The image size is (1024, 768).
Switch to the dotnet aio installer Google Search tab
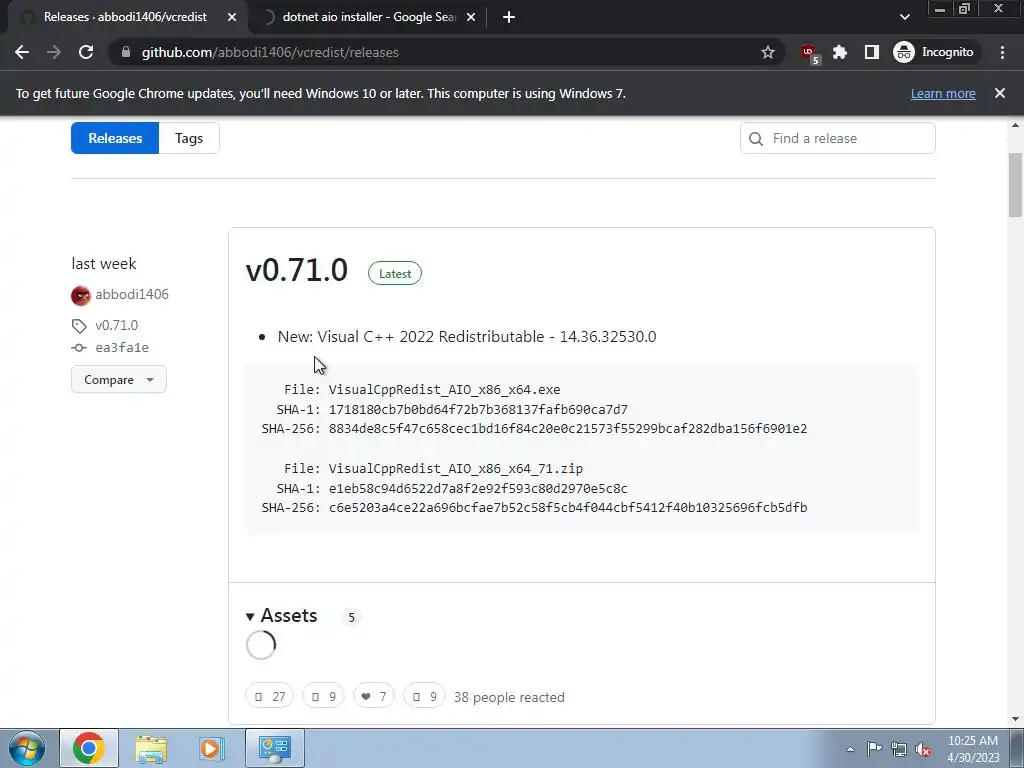pyautogui.click(x=369, y=17)
